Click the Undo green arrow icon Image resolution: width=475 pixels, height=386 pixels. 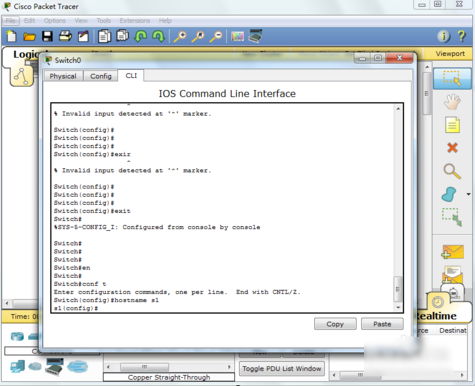tap(140, 36)
